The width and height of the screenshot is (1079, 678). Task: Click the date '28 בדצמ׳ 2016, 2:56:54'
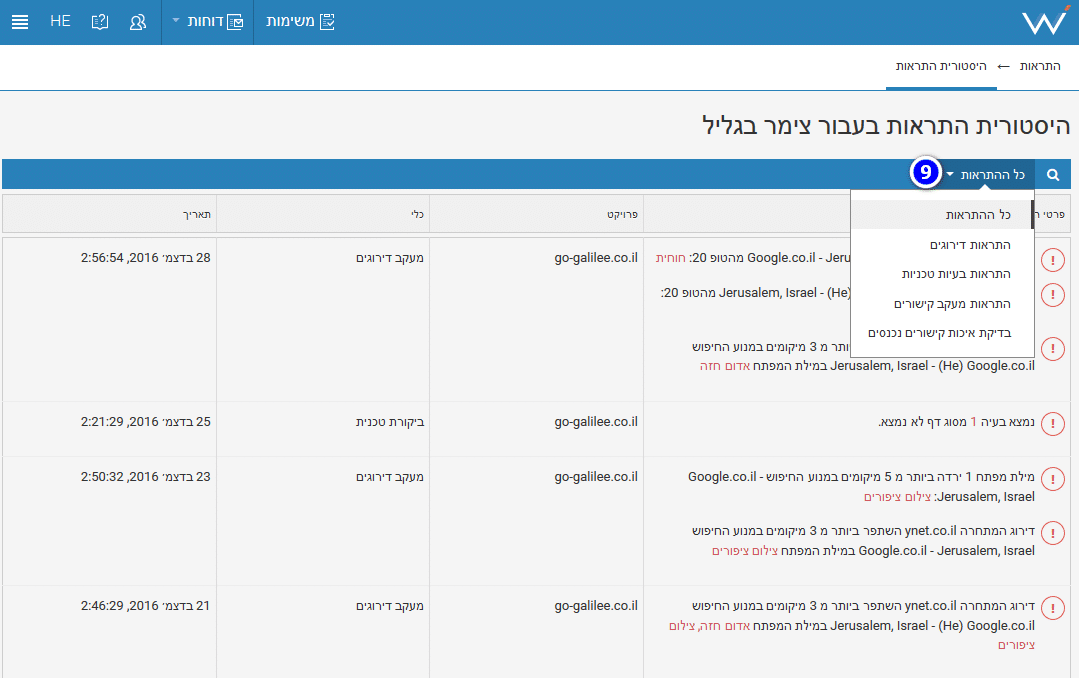[x=145, y=258]
